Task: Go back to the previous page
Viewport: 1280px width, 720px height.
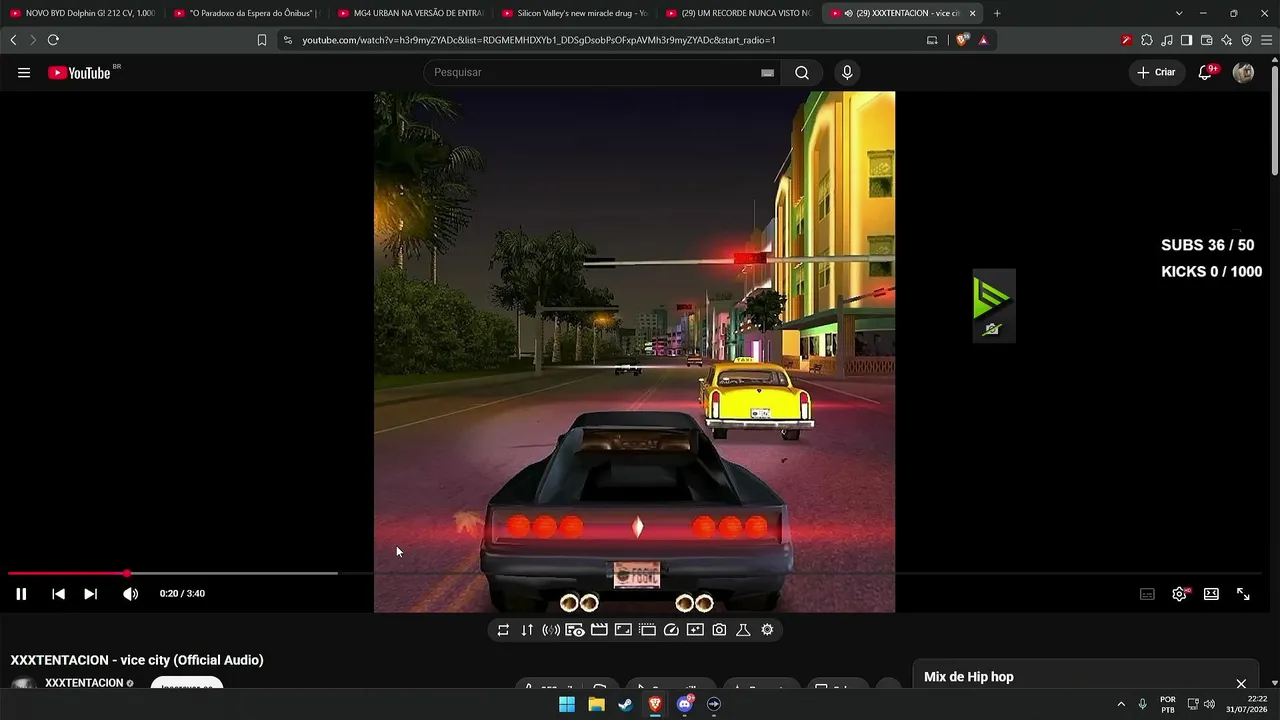Action: 13,40
